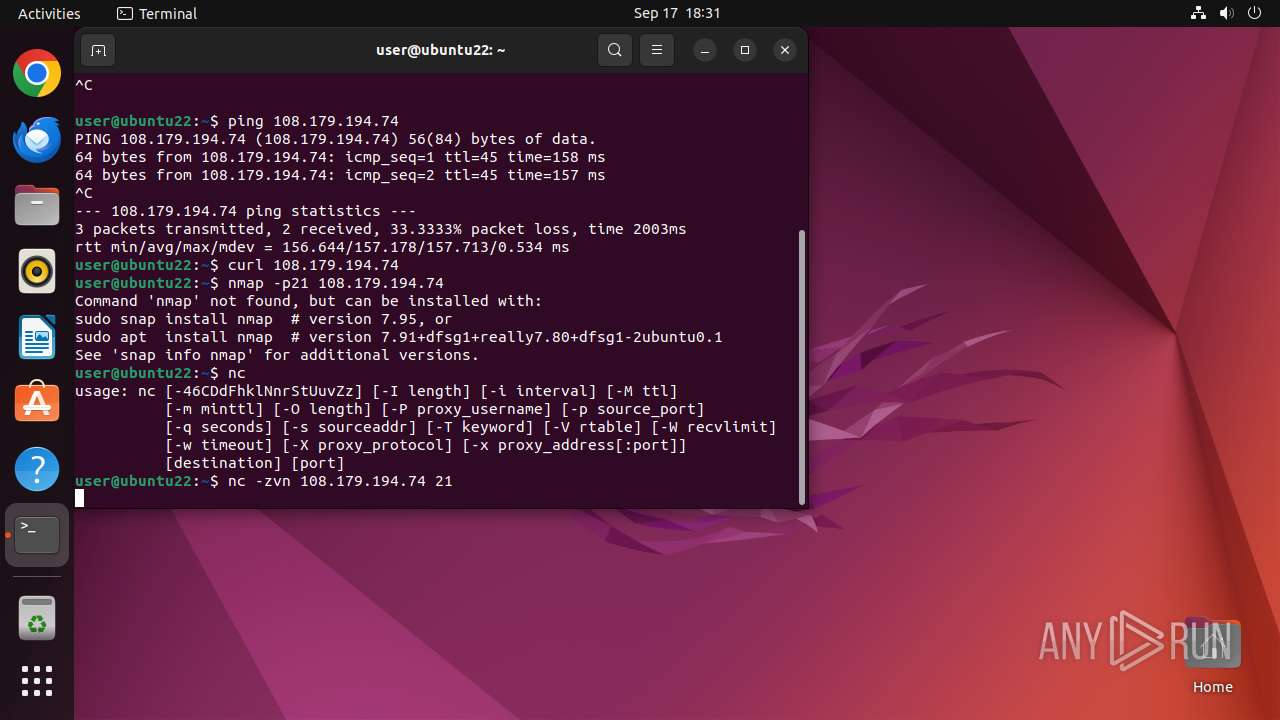Open terminal search

tap(615, 50)
